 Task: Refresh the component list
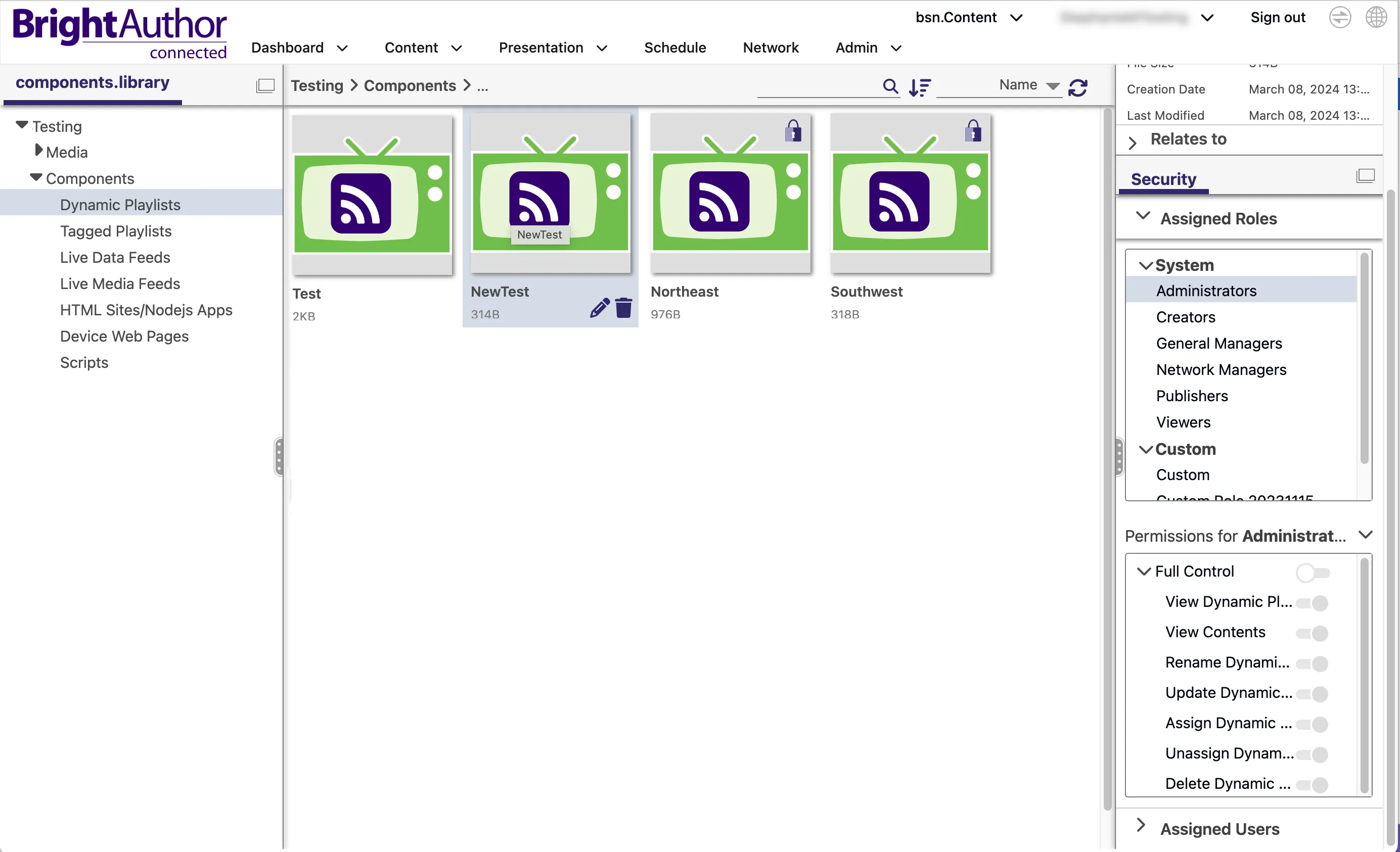(1077, 87)
